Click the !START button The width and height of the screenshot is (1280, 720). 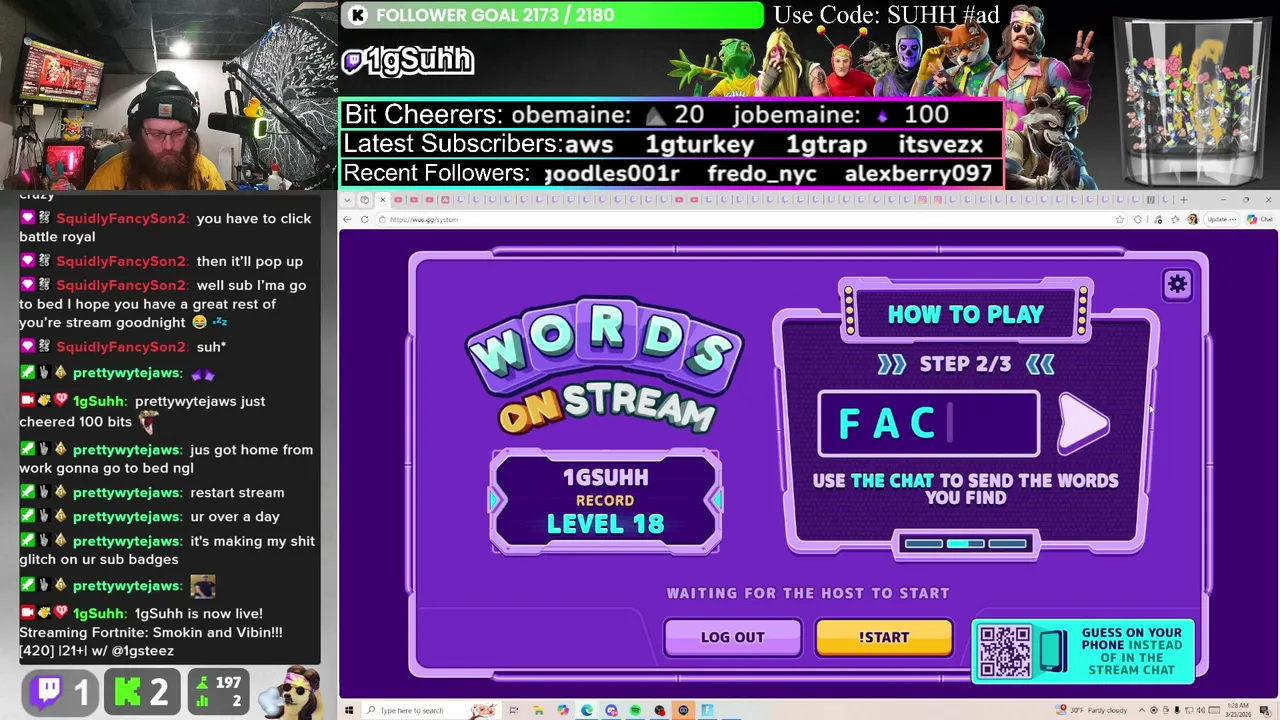tap(884, 637)
